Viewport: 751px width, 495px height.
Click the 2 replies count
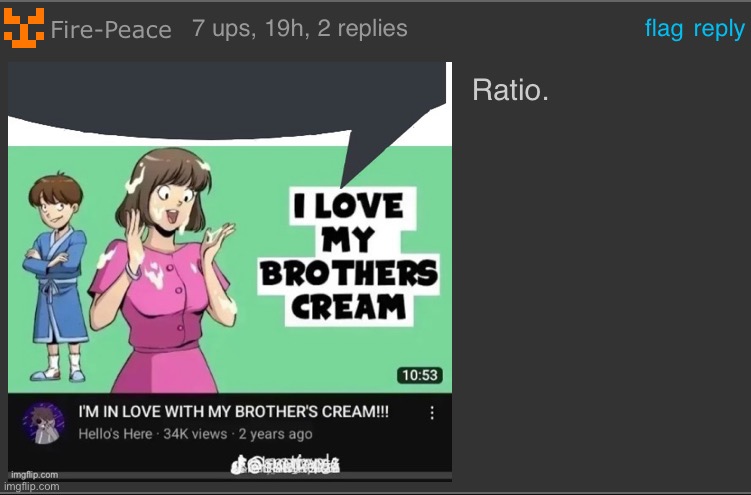point(362,29)
